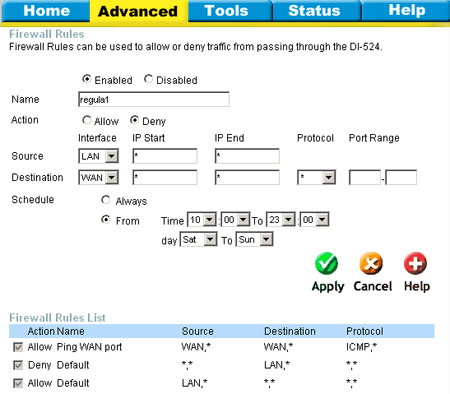
Task: Click the 'ICMP,*' protocol cell
Action: pyautogui.click(x=361, y=347)
